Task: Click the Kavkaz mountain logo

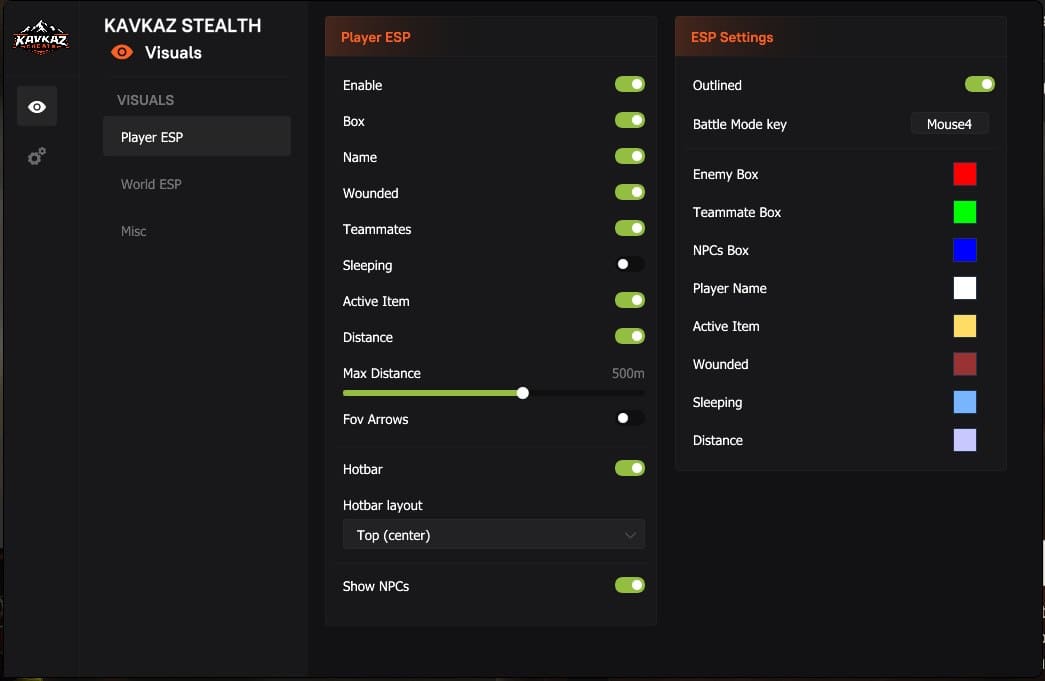Action: pos(41,37)
